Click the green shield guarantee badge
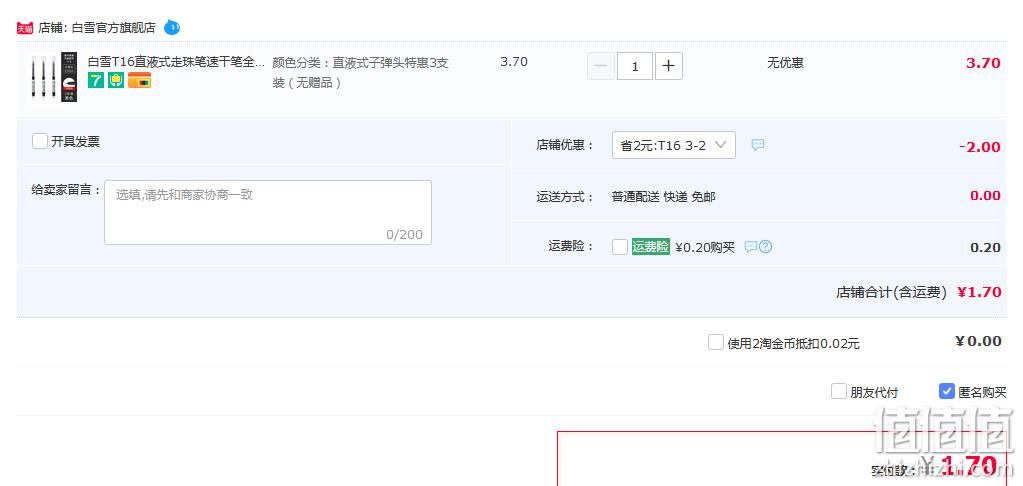Image resolution: width=1023 pixels, height=486 pixels. click(116, 80)
